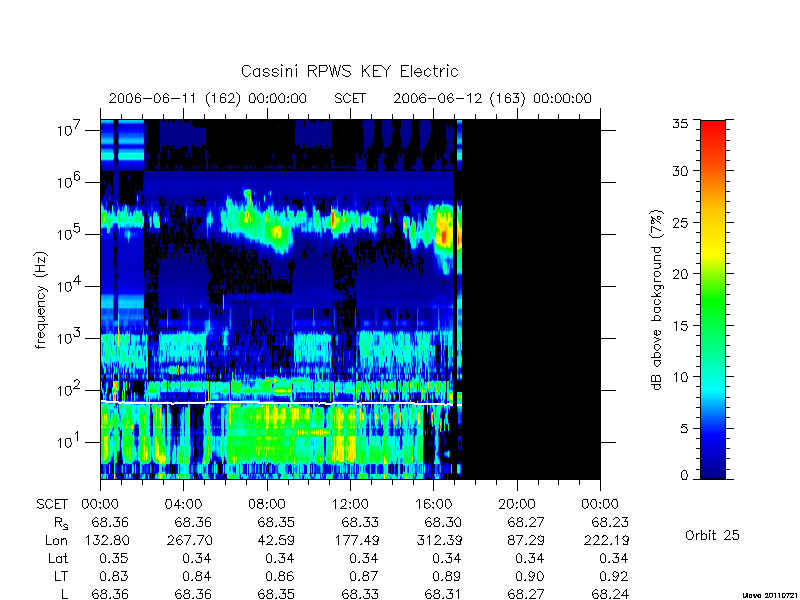Click the 'LT' row label
This screenshot has height=600, width=800.
pyautogui.click(x=61, y=576)
